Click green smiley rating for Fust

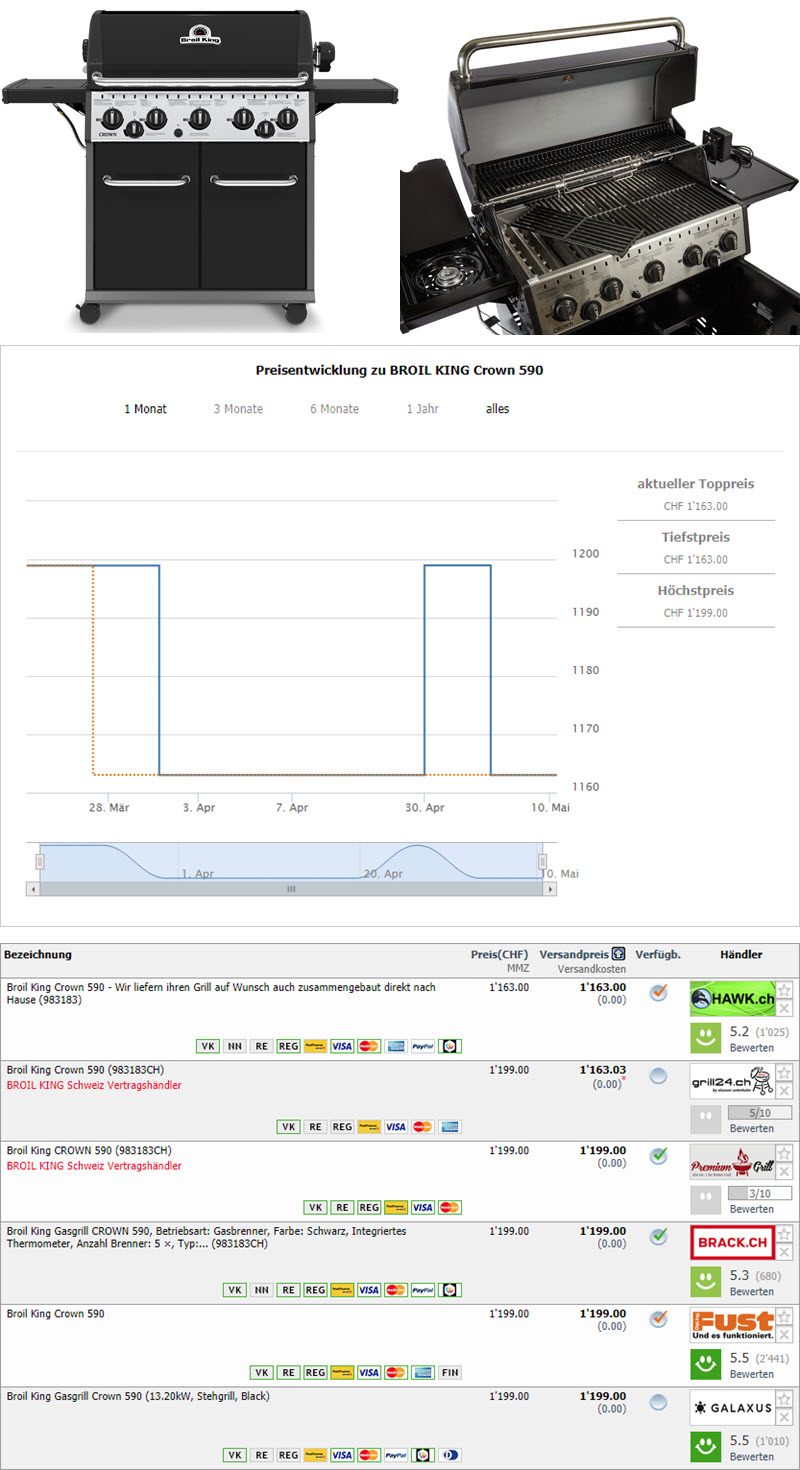(x=705, y=1366)
